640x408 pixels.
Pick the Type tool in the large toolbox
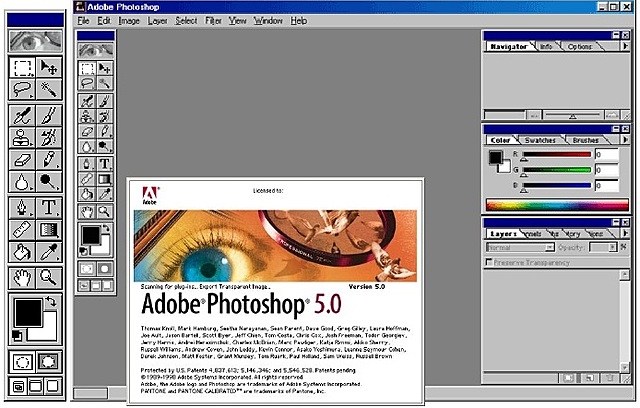point(49,208)
